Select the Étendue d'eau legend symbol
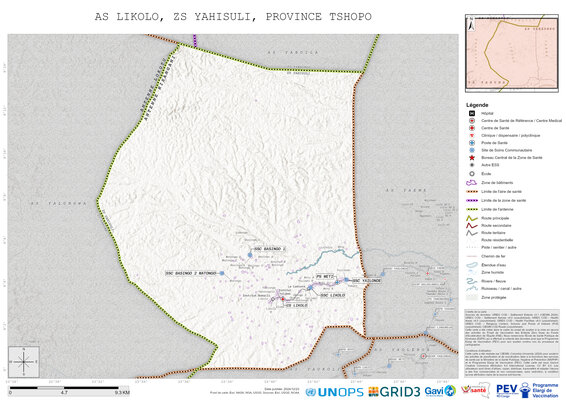566x400 pixels. [472, 265]
